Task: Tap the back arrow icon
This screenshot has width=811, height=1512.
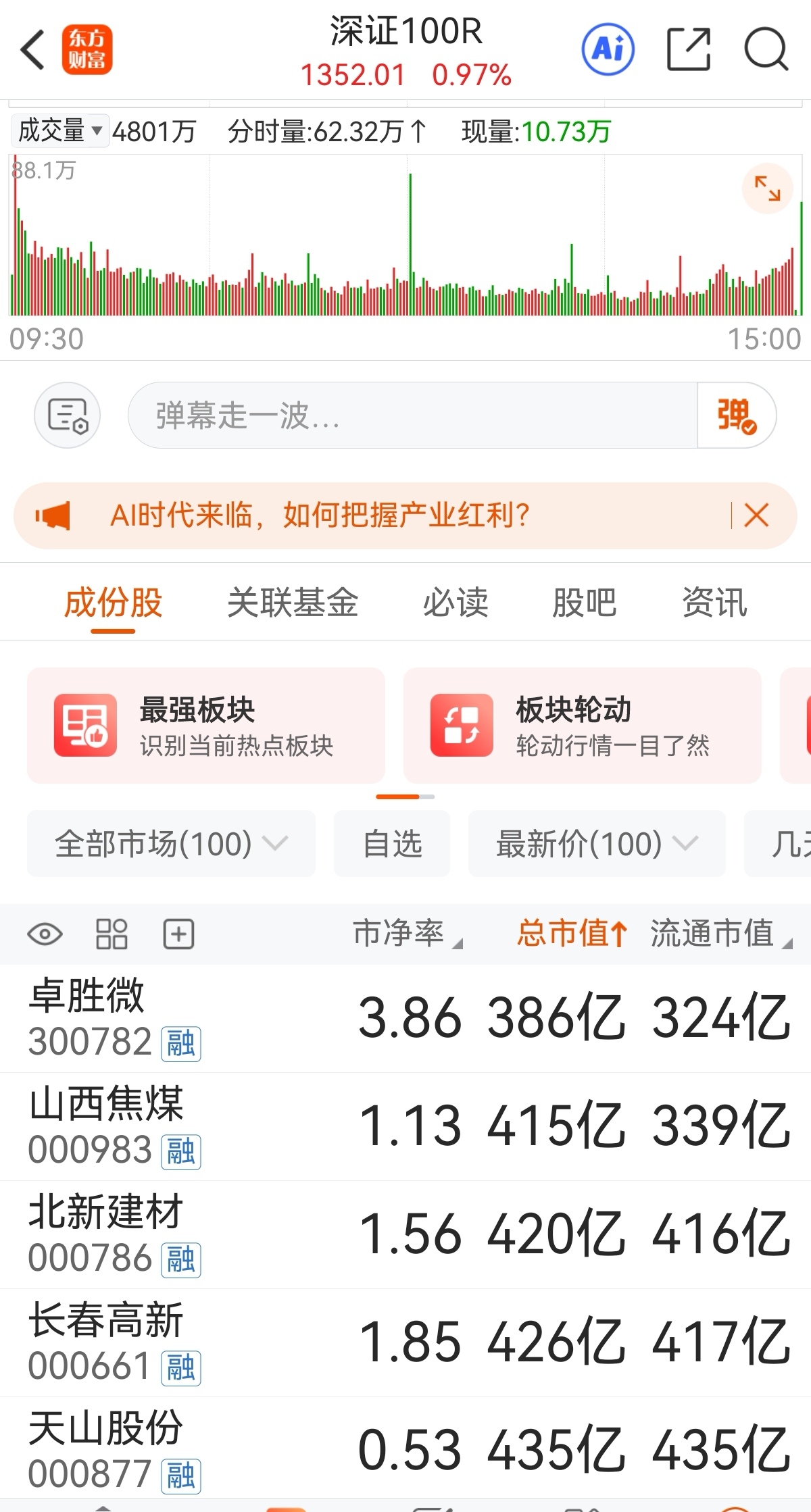Action: coord(32,49)
